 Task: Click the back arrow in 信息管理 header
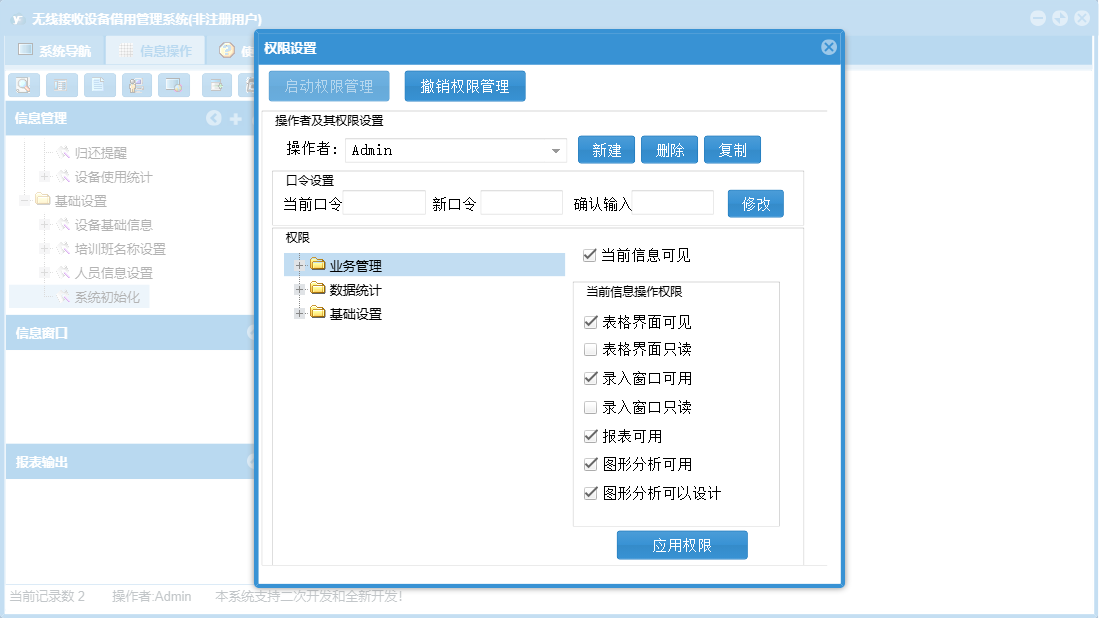click(x=214, y=118)
